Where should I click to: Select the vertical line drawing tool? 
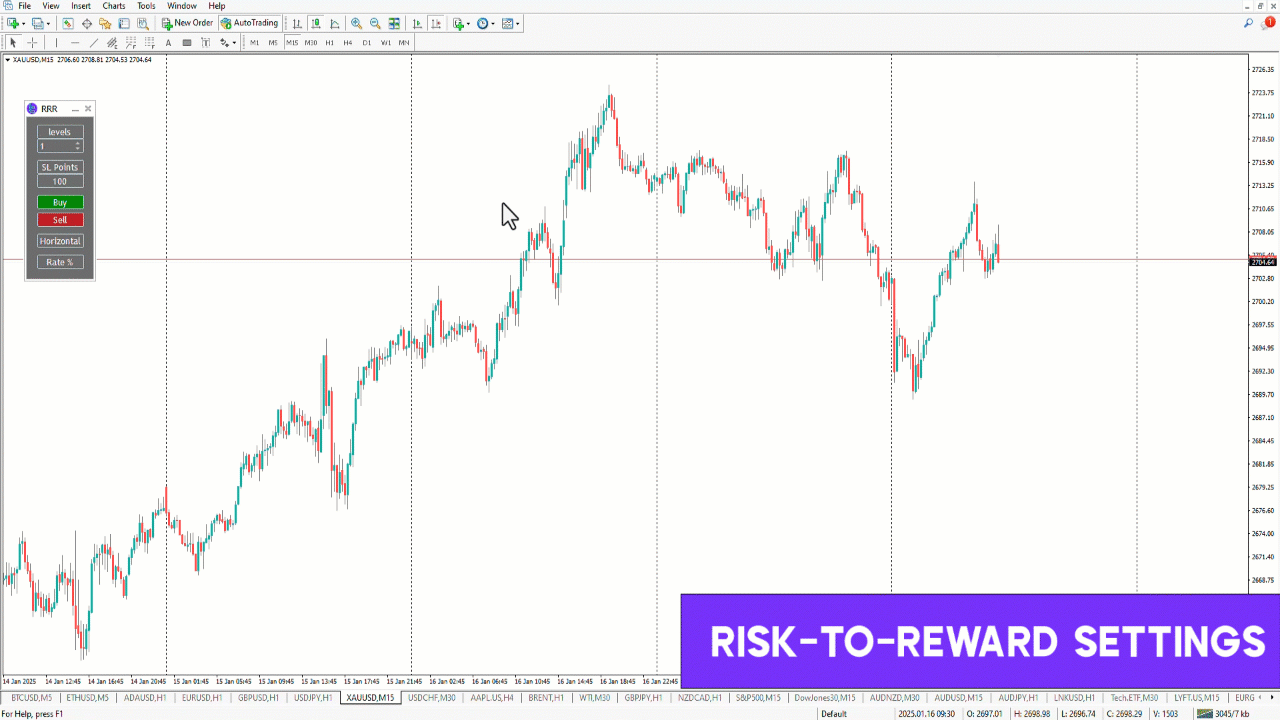(56, 43)
